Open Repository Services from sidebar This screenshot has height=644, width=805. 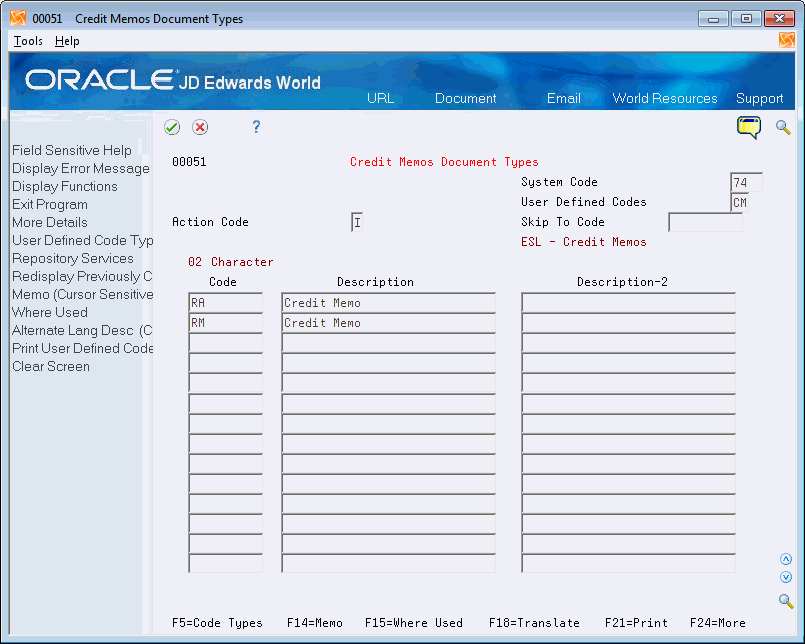(72, 258)
